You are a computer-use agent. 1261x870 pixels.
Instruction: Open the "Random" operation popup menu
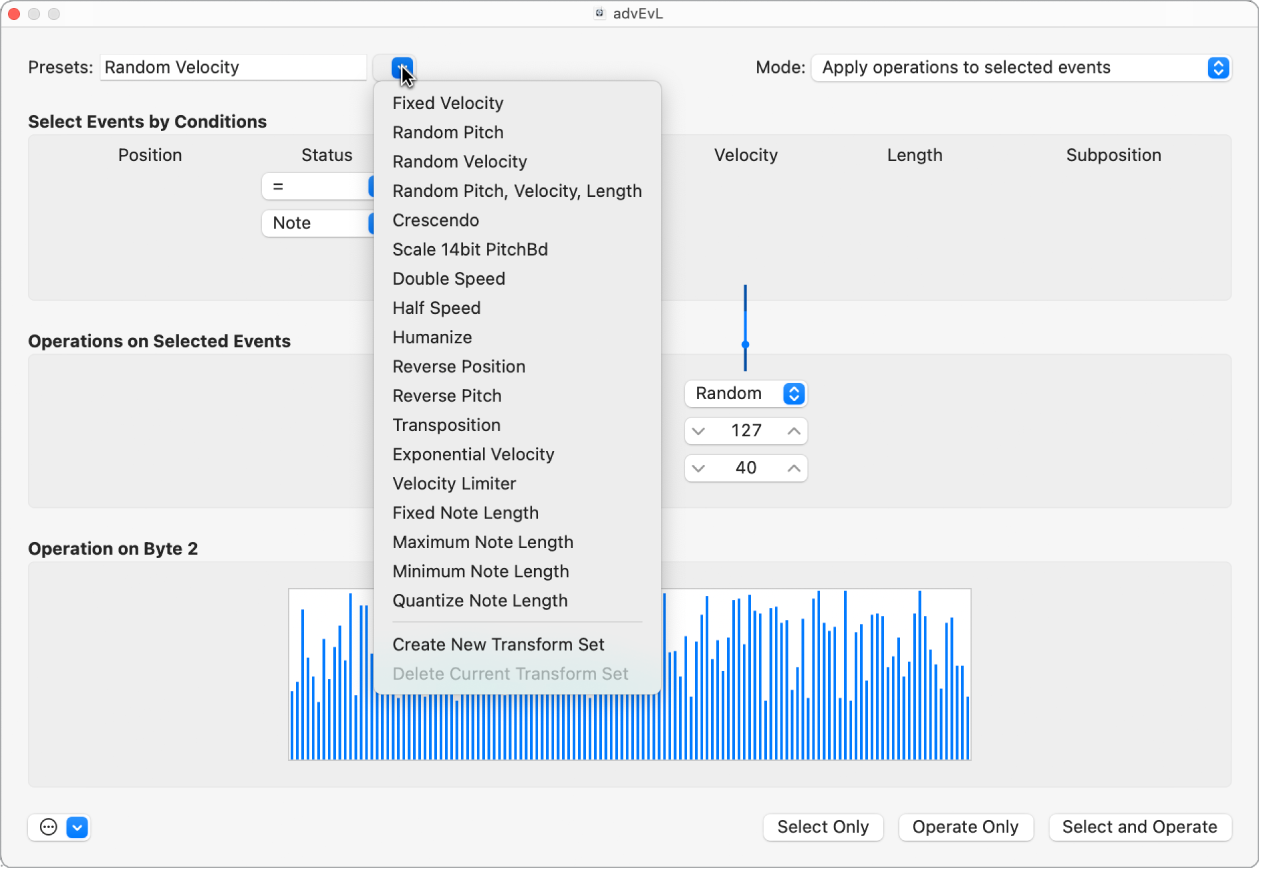(x=745, y=393)
